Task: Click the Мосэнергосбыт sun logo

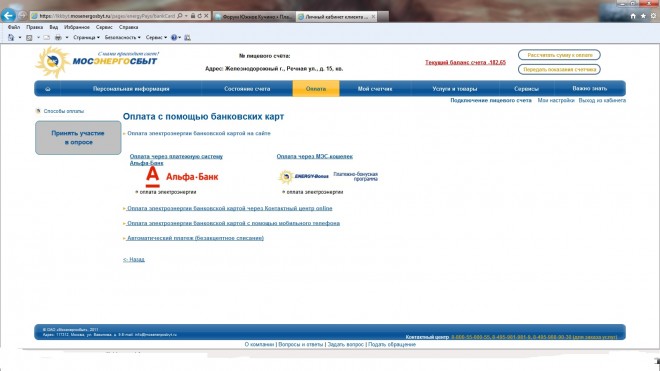Action: (x=52, y=62)
